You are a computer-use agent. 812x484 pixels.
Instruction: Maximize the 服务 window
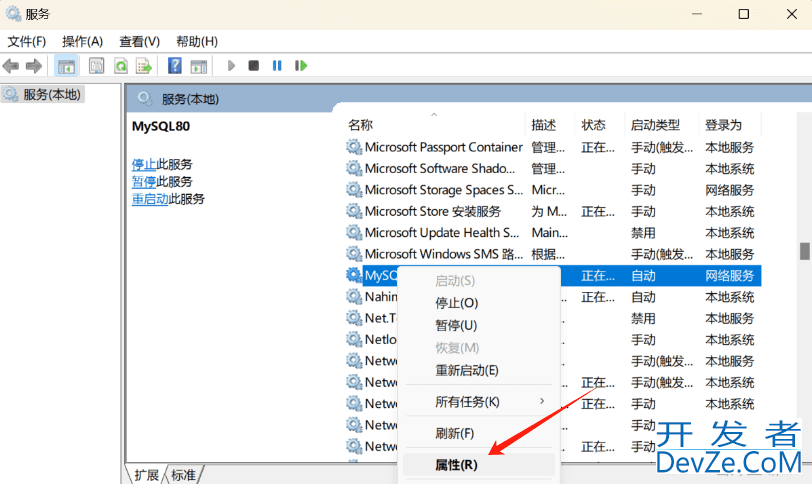tap(744, 14)
